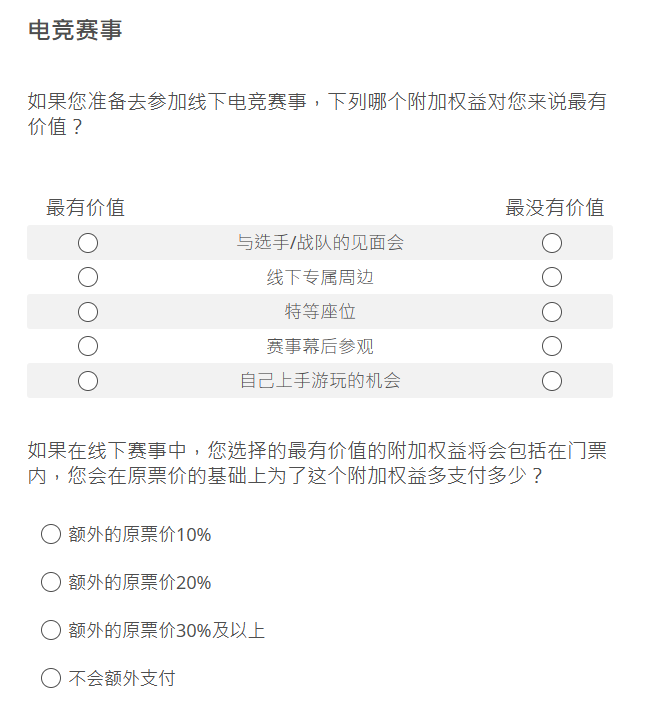The height and width of the screenshot is (707, 667).
Task: Click the 最没有价值 column header
Action: [x=555, y=208]
